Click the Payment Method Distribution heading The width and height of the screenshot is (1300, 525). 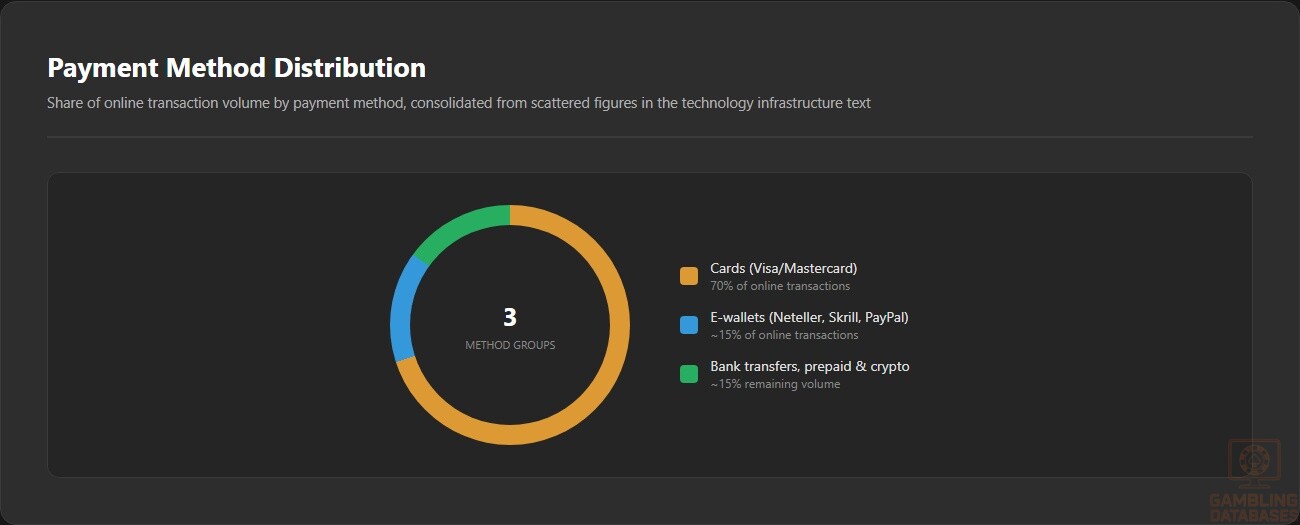click(x=236, y=68)
